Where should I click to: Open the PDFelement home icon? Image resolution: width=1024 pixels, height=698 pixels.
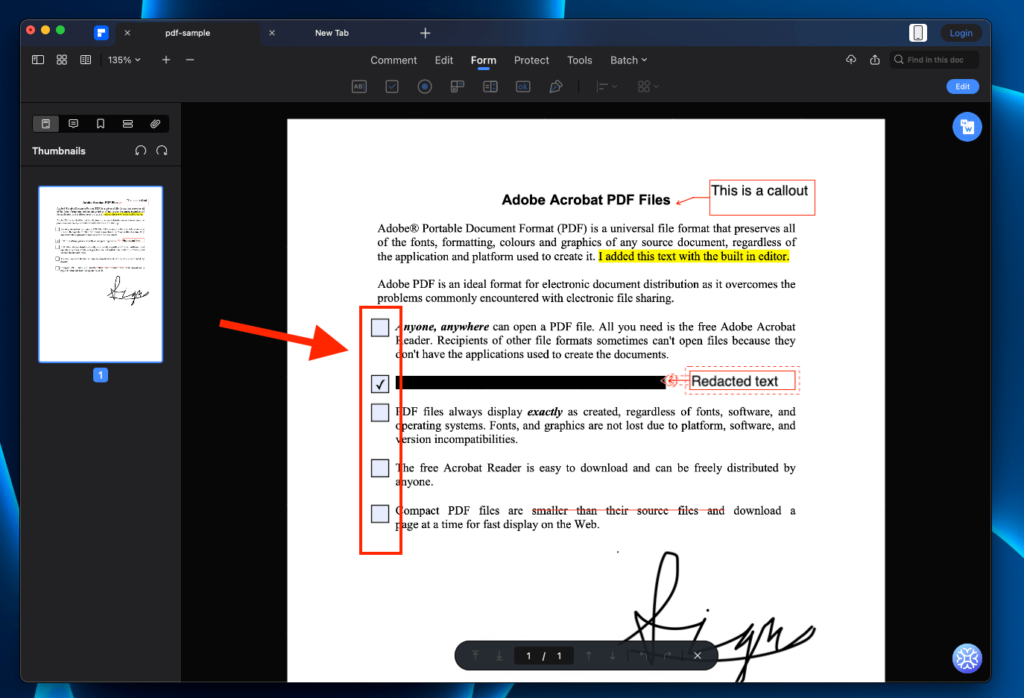[101, 33]
